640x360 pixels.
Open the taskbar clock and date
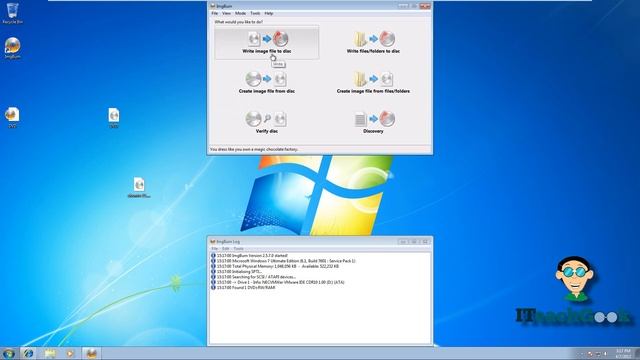(x=623, y=353)
